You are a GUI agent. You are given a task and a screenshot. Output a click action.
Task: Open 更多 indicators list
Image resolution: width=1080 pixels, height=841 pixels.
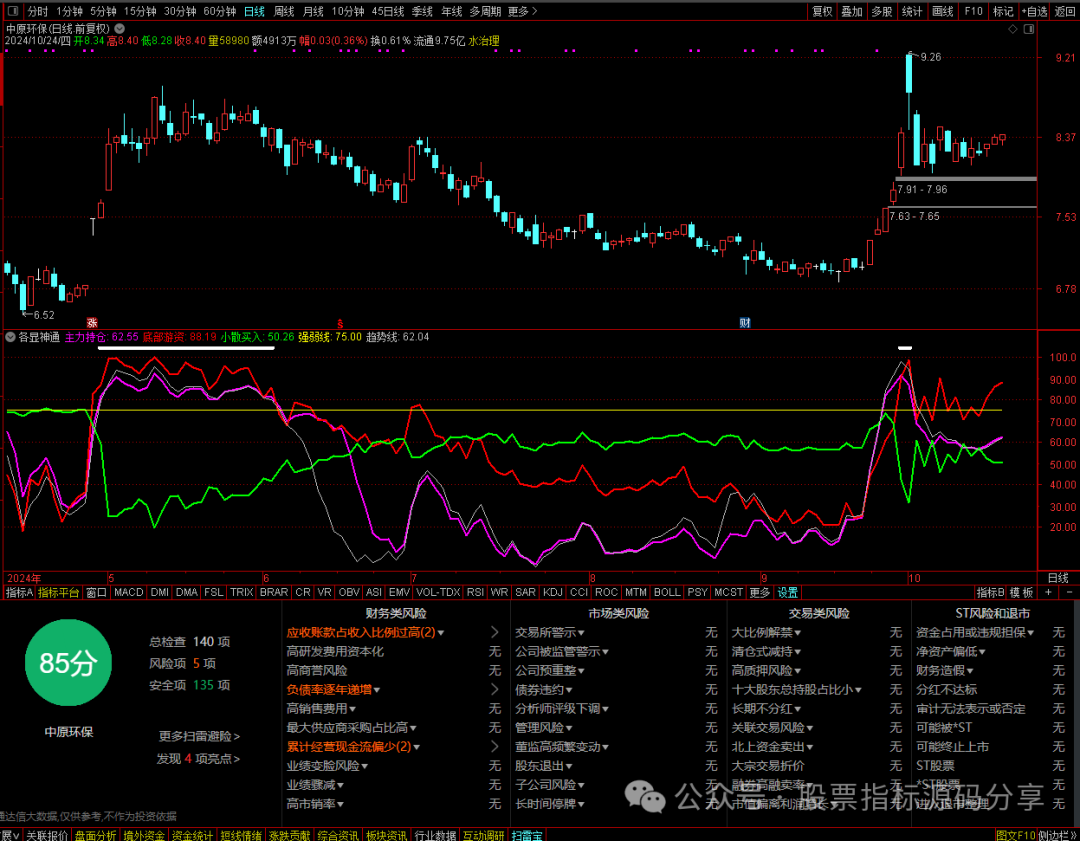(x=760, y=592)
